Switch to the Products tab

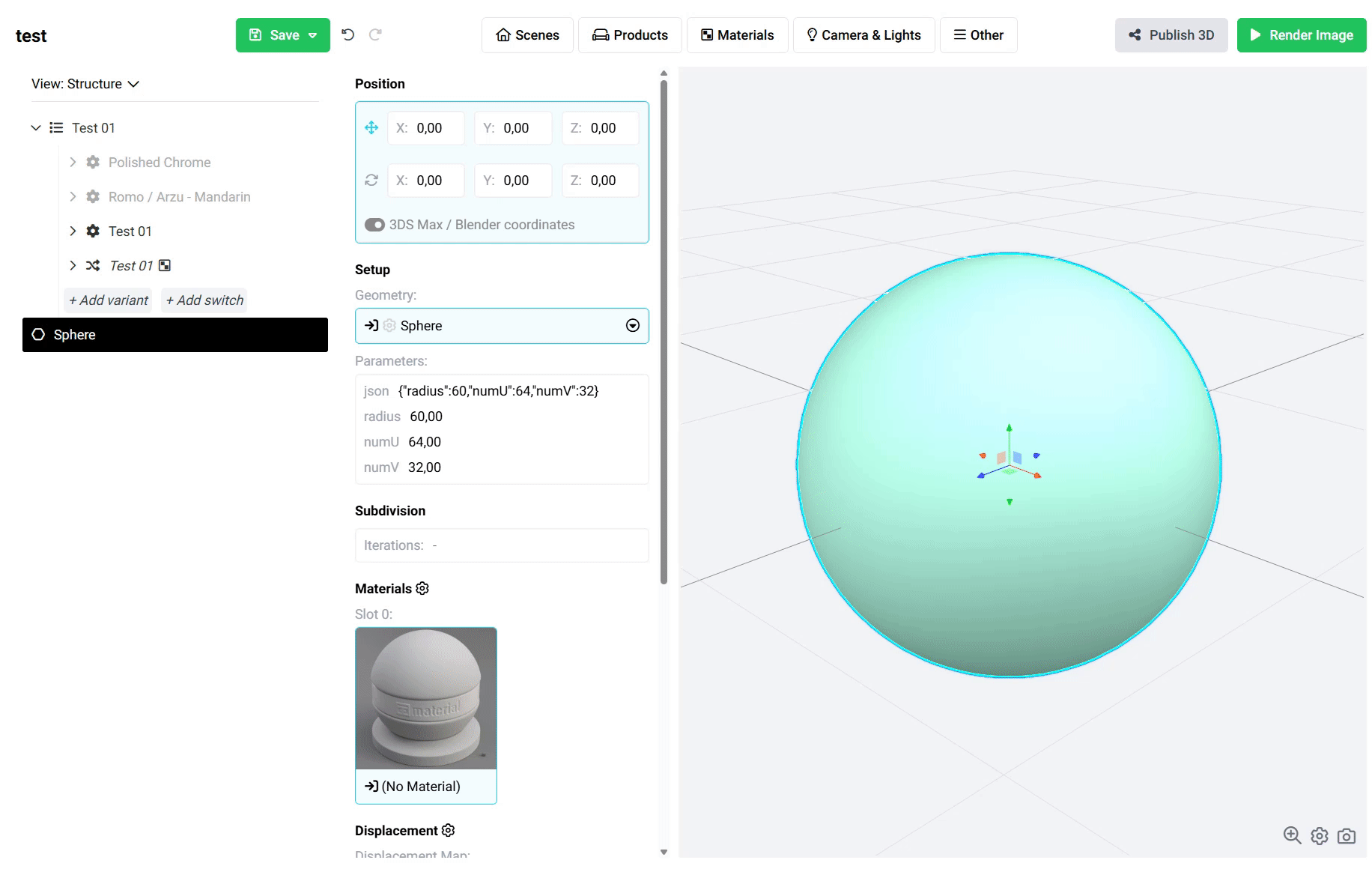[x=630, y=35]
